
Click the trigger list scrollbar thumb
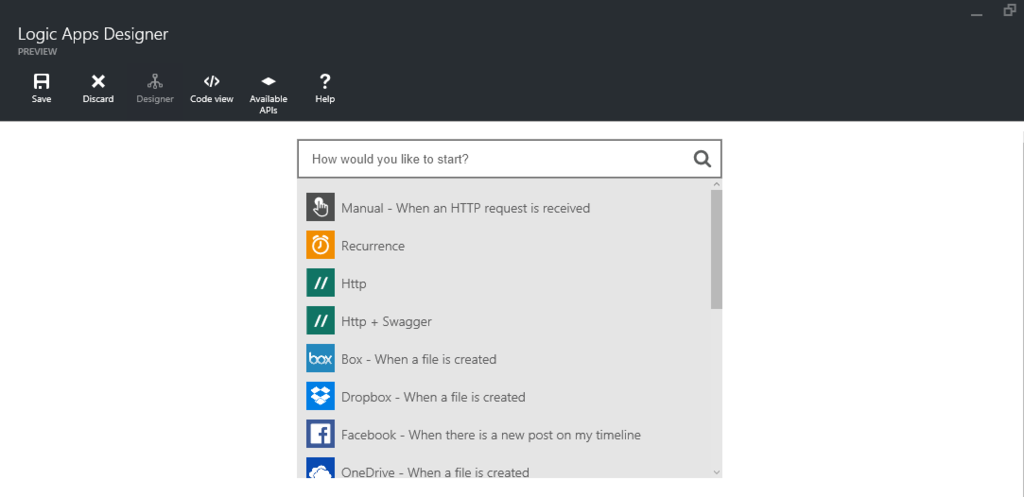(x=716, y=249)
